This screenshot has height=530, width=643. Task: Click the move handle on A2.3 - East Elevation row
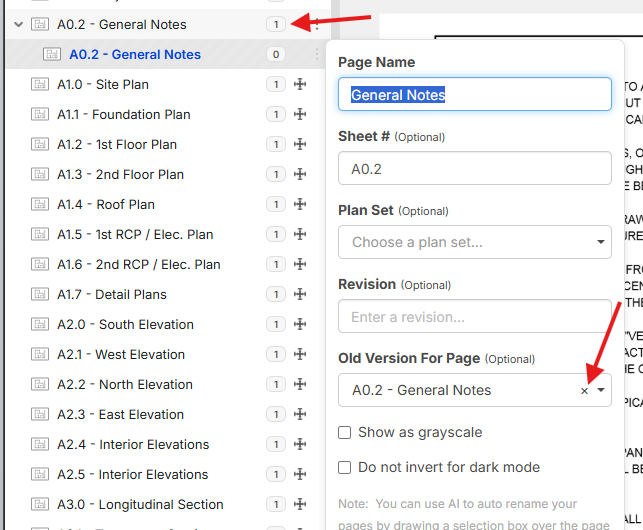click(299, 415)
